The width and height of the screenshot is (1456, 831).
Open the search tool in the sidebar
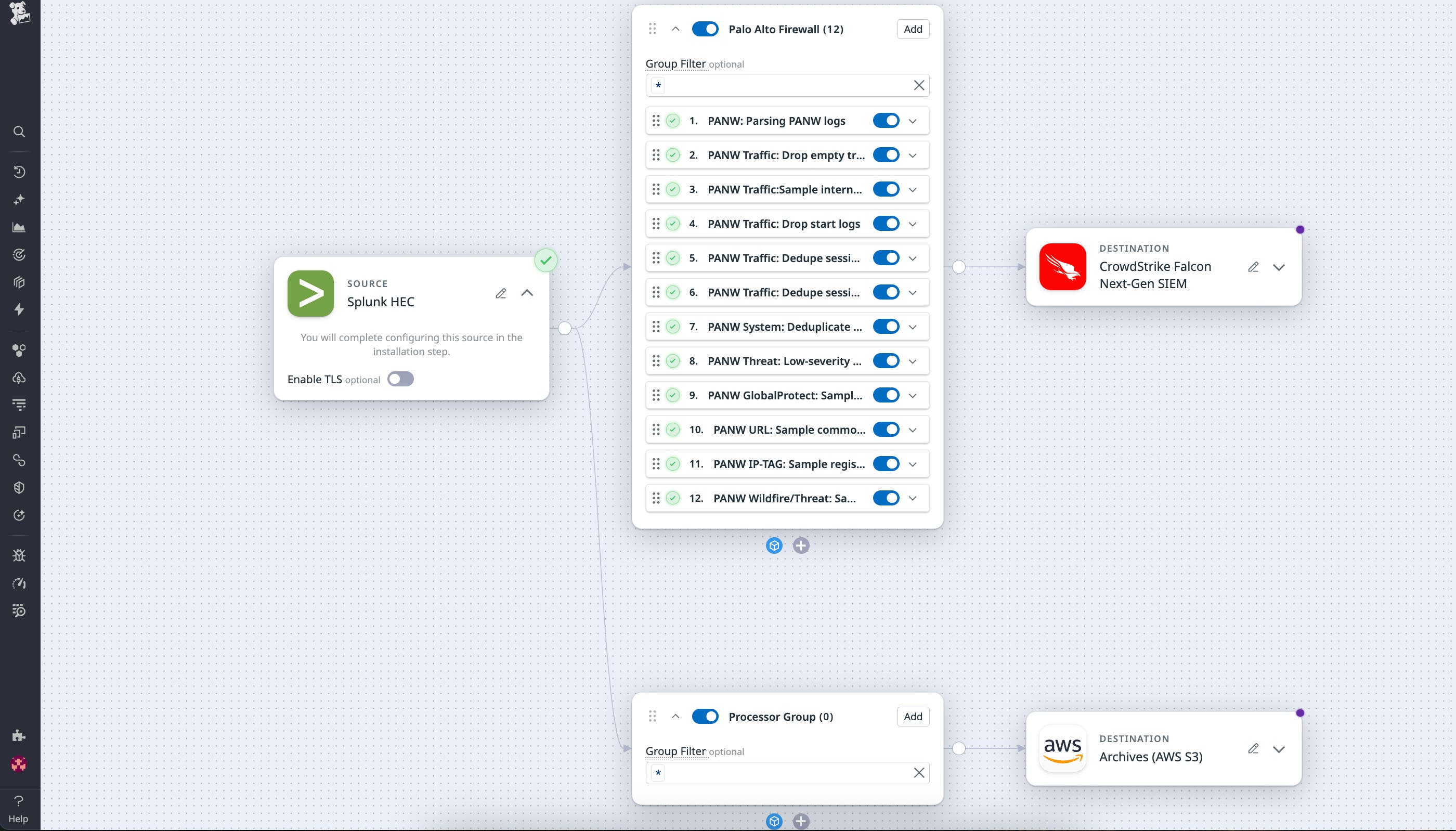pyautogui.click(x=19, y=132)
